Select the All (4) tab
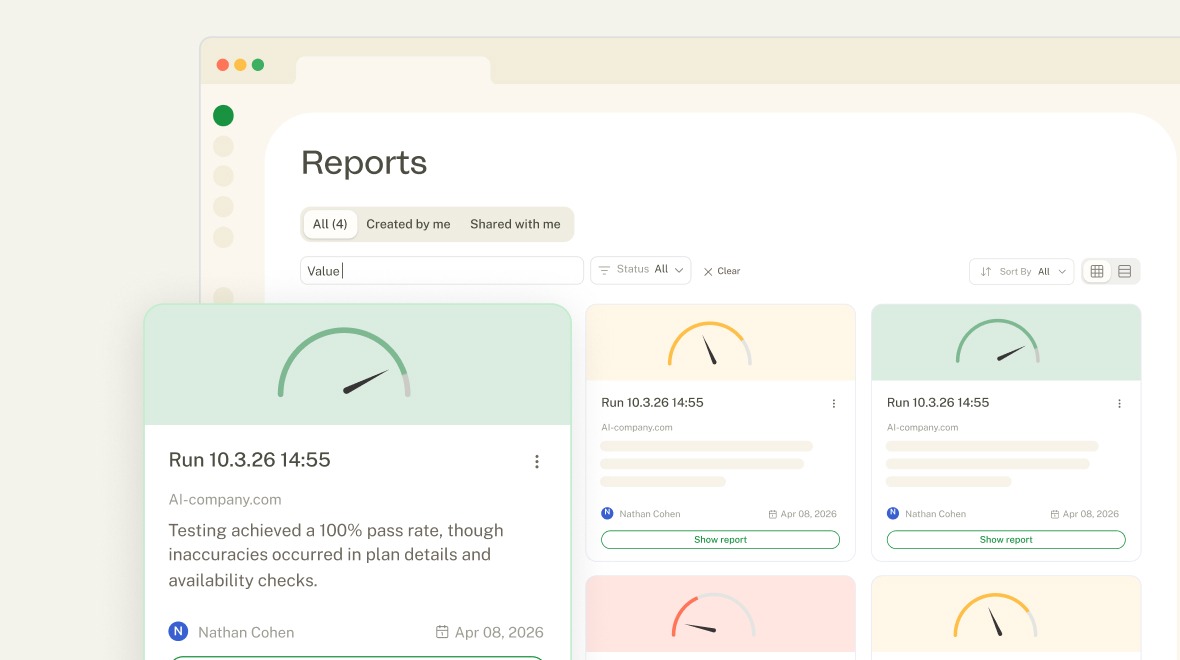This screenshot has height=660, width=1180. tap(330, 224)
